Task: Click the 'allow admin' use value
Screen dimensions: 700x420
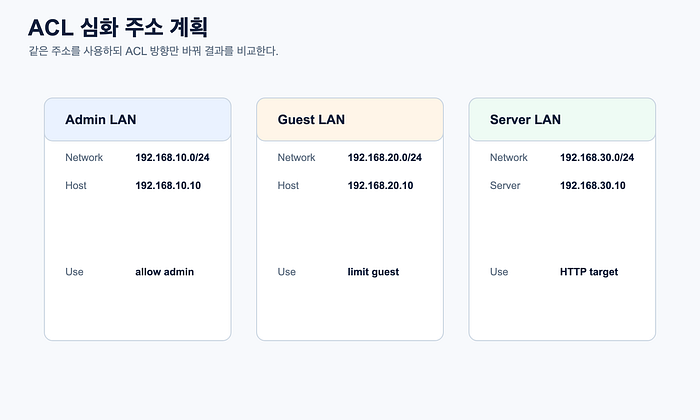Action: coord(164,272)
